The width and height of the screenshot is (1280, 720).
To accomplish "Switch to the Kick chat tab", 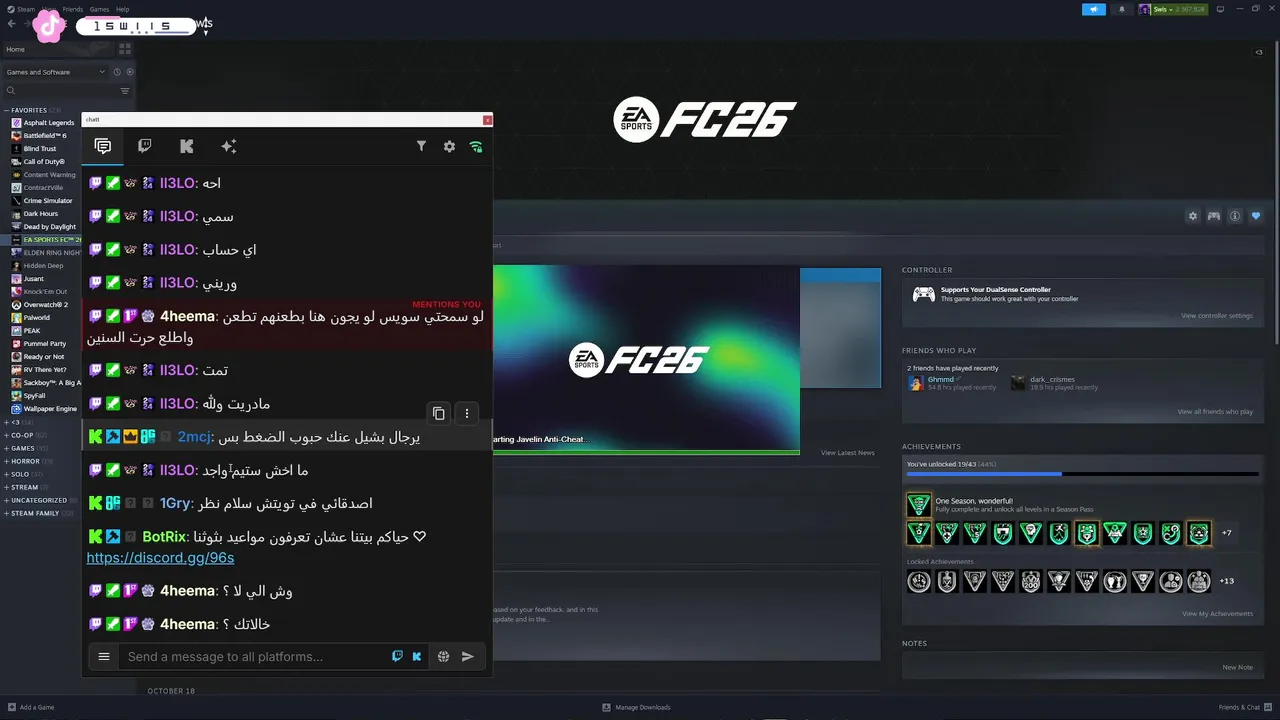I will point(186,146).
